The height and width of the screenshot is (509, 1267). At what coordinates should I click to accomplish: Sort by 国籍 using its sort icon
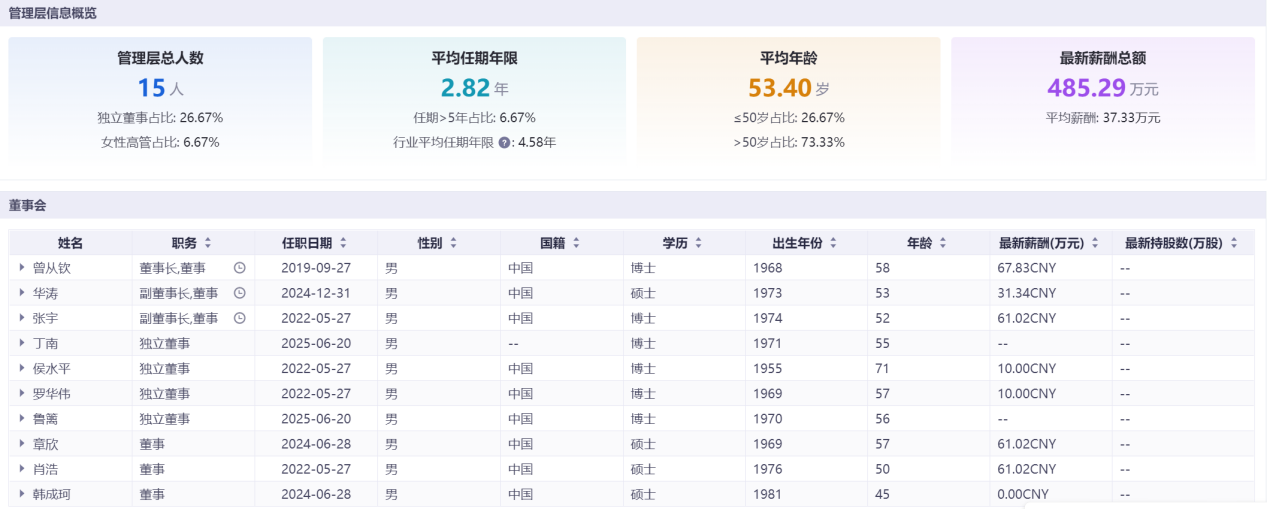tap(576, 243)
